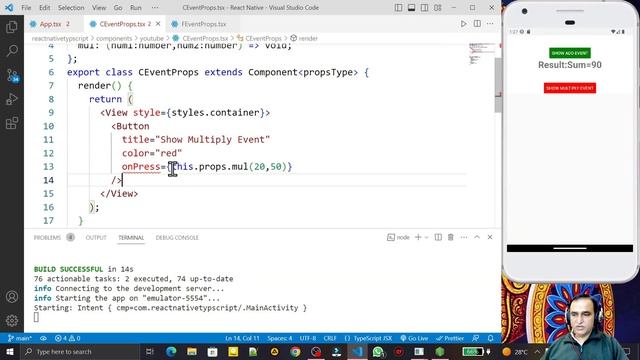Open terminal panel more actions ellipsis
The image size is (640, 360).
click(464, 237)
